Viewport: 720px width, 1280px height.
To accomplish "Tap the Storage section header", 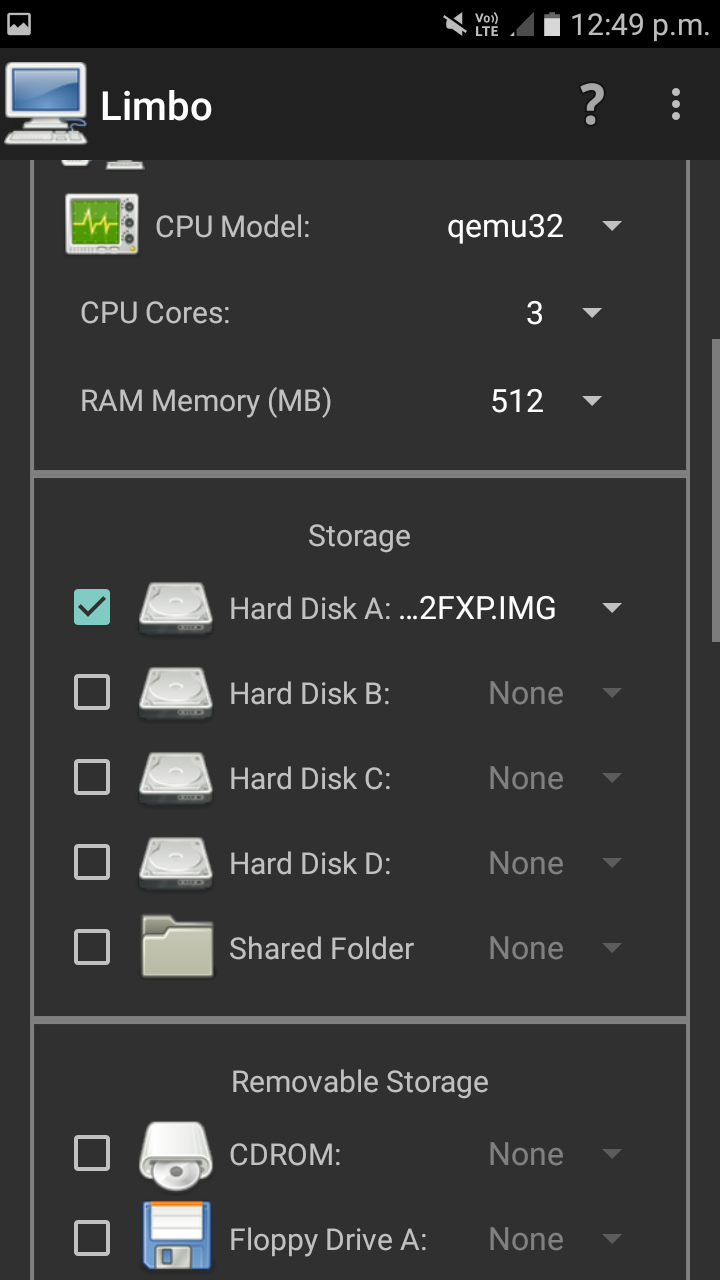I will (x=359, y=536).
